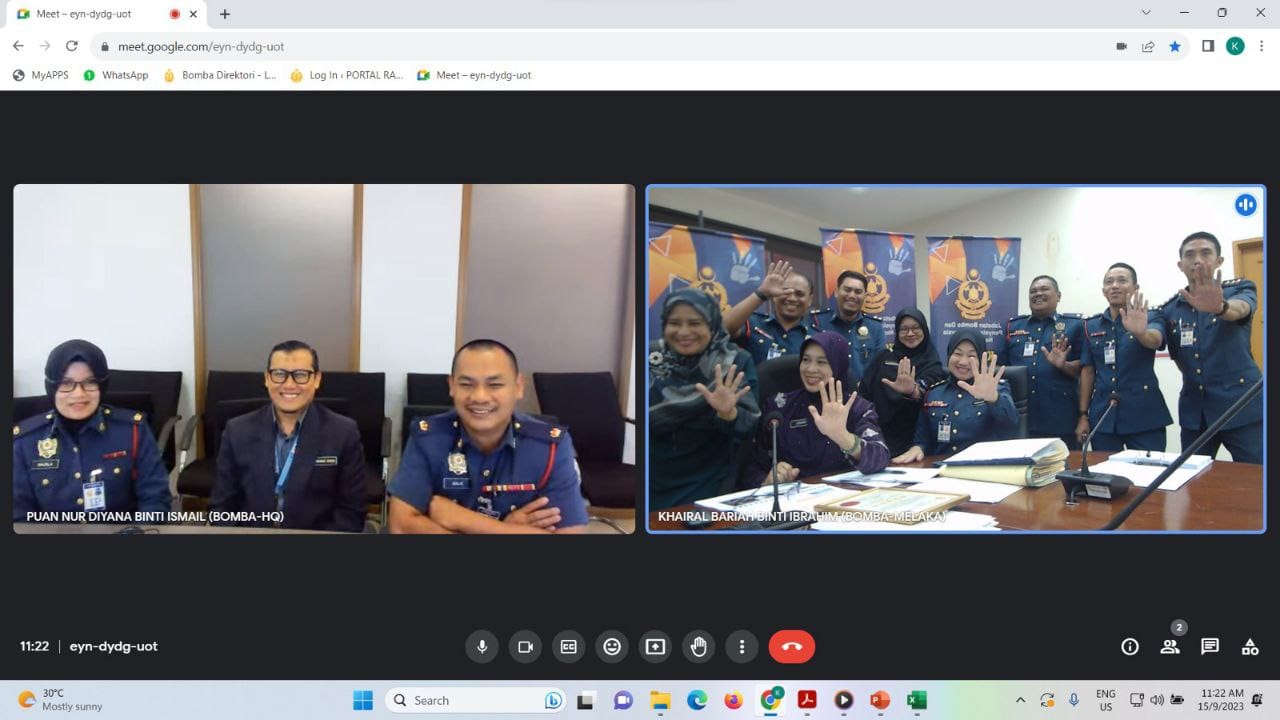Turn off the camera in Meet
Image resolution: width=1280 pixels, height=720 pixels.
pyautogui.click(x=525, y=647)
